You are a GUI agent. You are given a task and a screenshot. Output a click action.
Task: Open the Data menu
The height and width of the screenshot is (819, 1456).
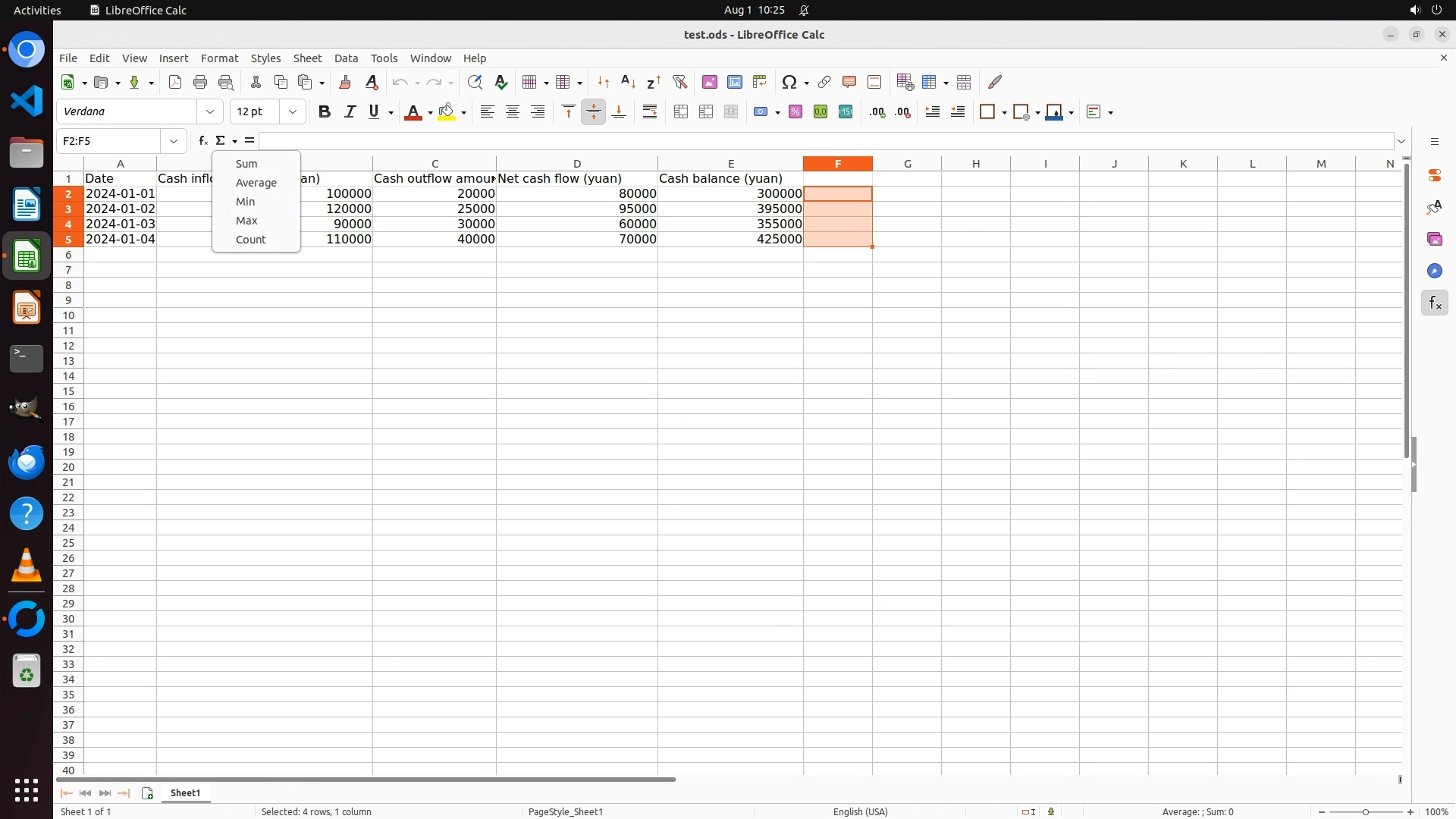coord(346,58)
